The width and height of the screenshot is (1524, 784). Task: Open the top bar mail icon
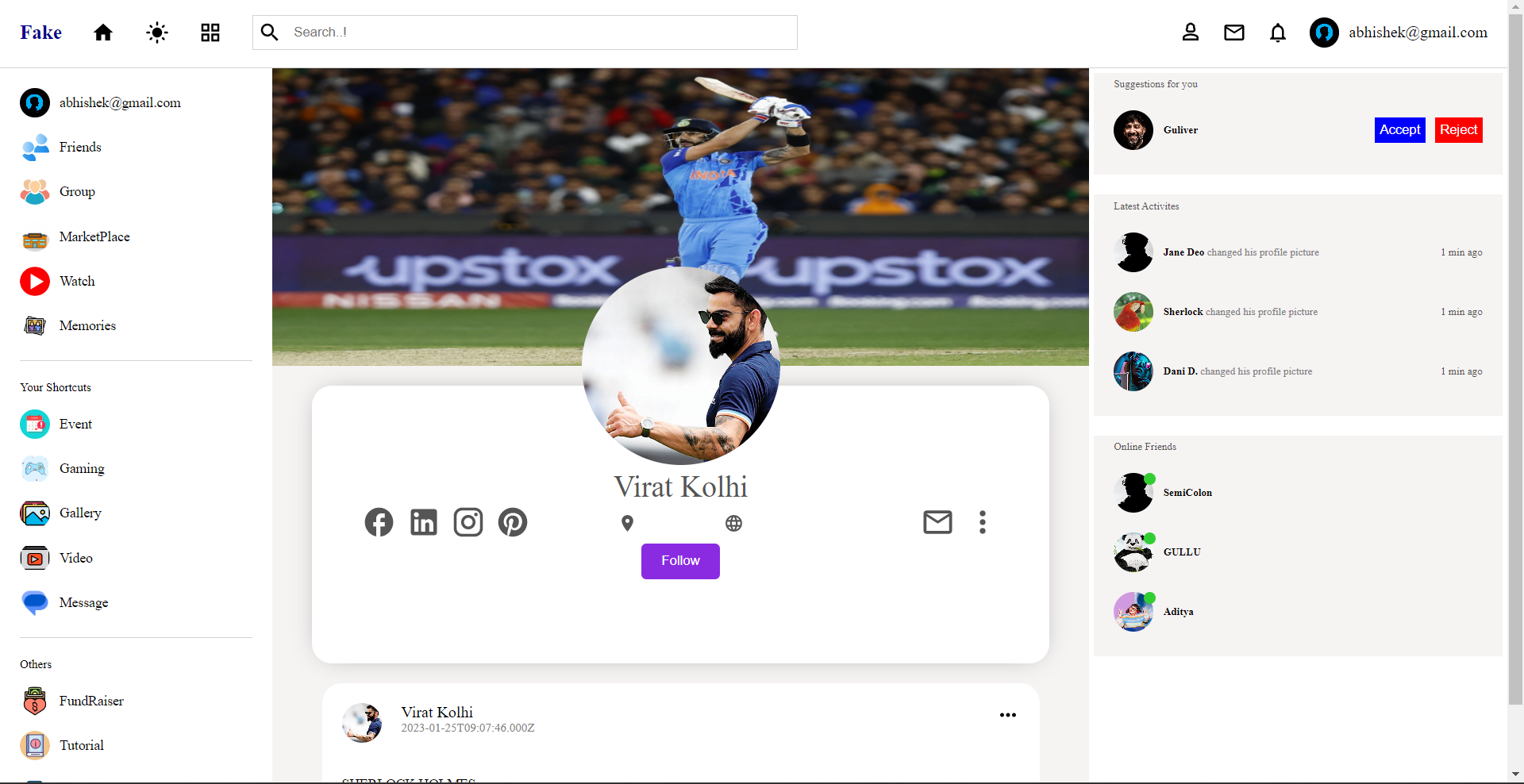pyautogui.click(x=1234, y=33)
